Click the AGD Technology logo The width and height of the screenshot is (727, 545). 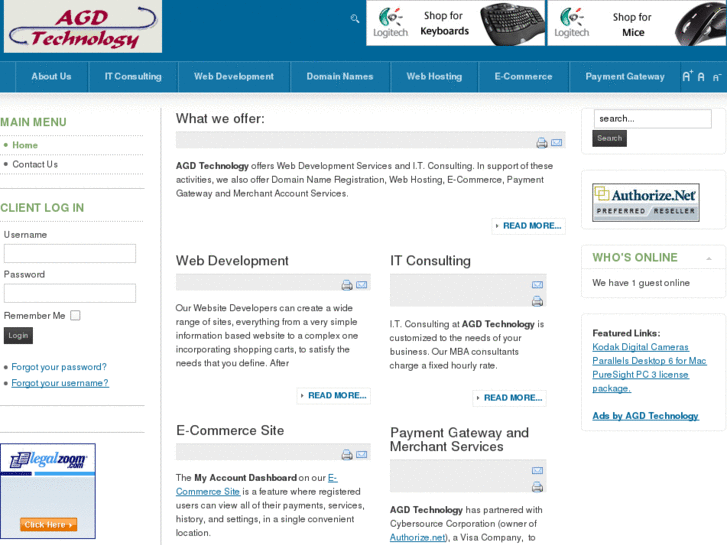click(x=83, y=26)
